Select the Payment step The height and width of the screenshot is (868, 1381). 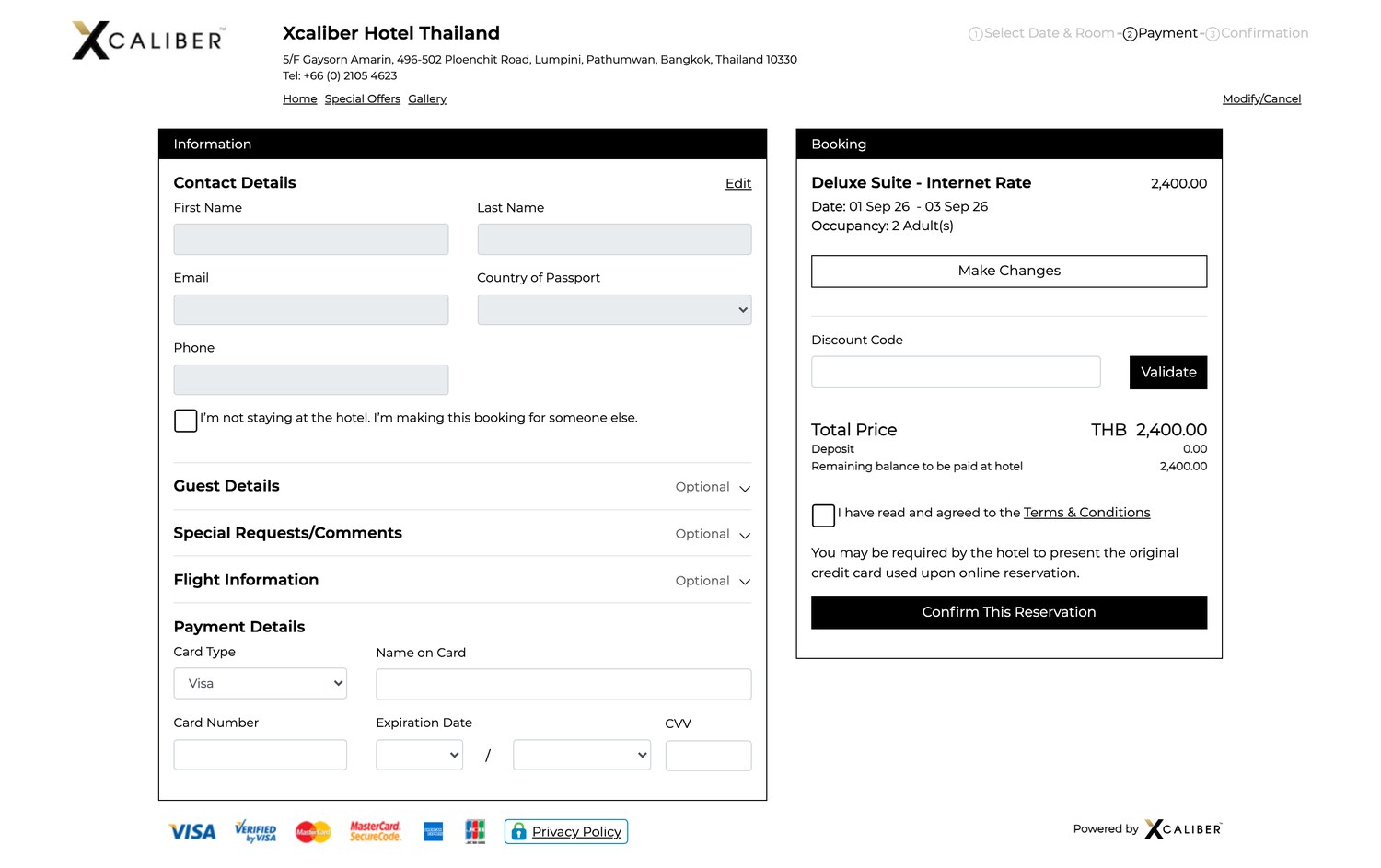tap(1160, 33)
